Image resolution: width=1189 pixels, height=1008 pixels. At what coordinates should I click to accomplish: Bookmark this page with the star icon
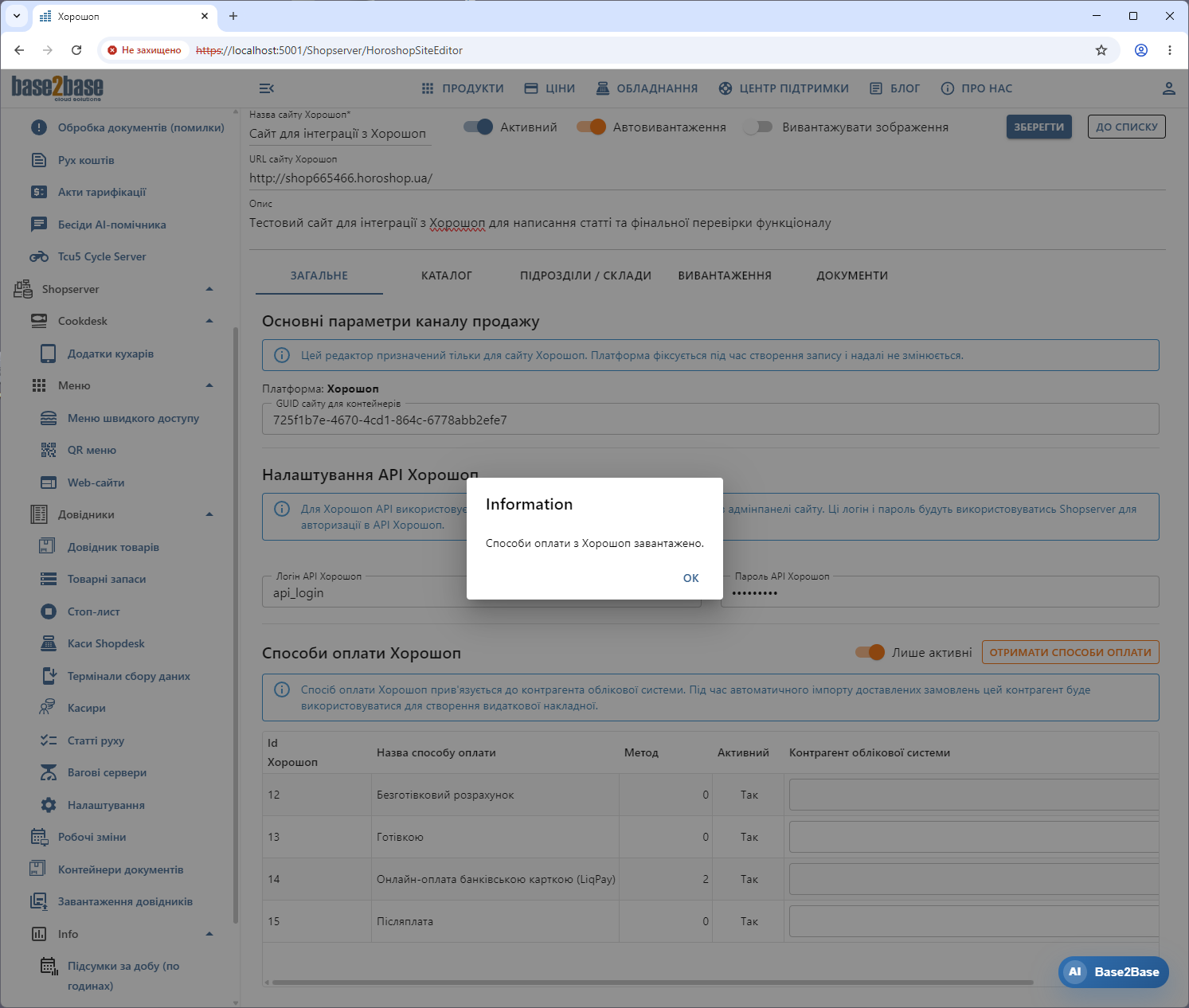click(x=1101, y=50)
